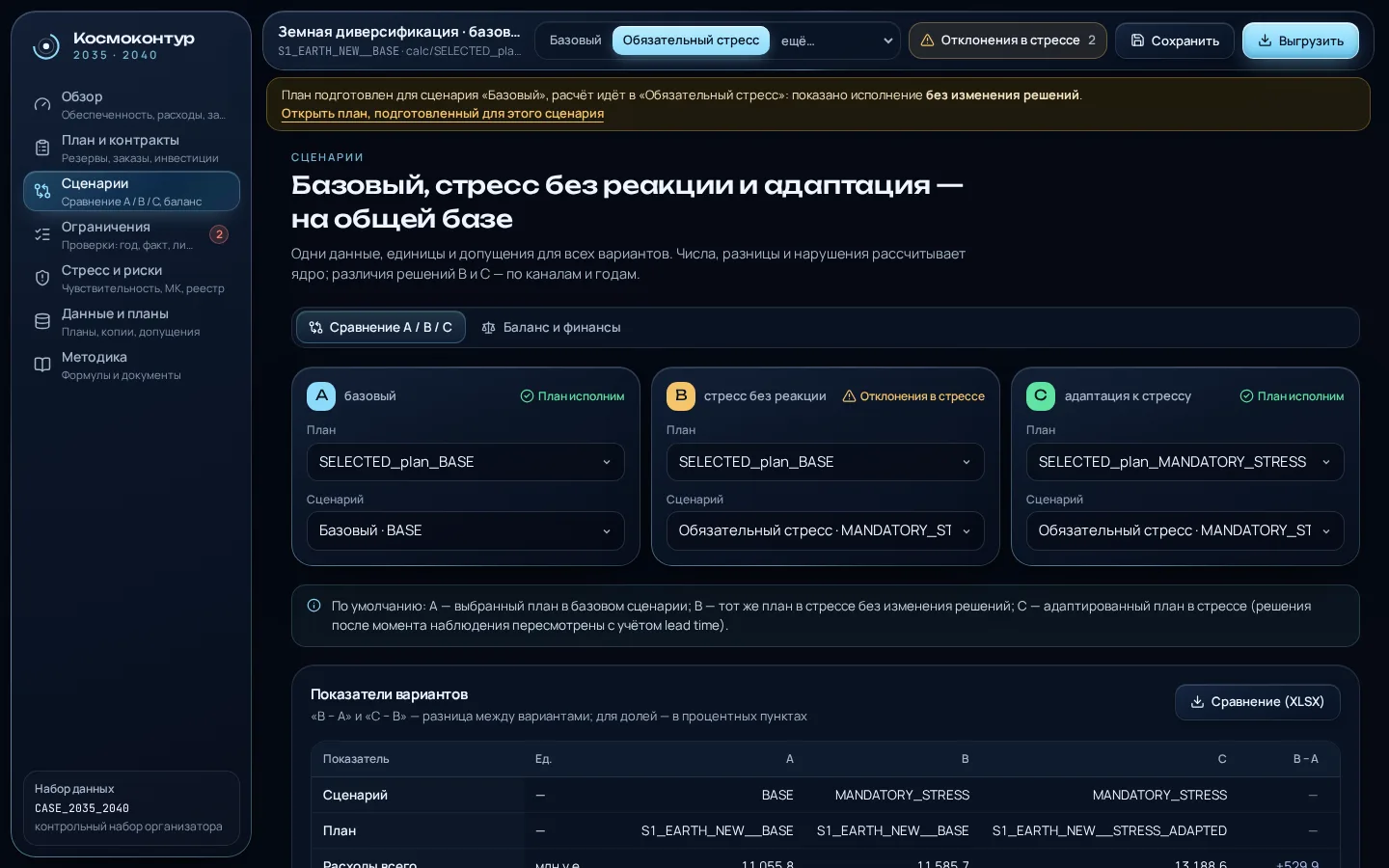This screenshot has width=1389, height=868.
Task: Click the warning icon in card B status
Action: pos(849,396)
